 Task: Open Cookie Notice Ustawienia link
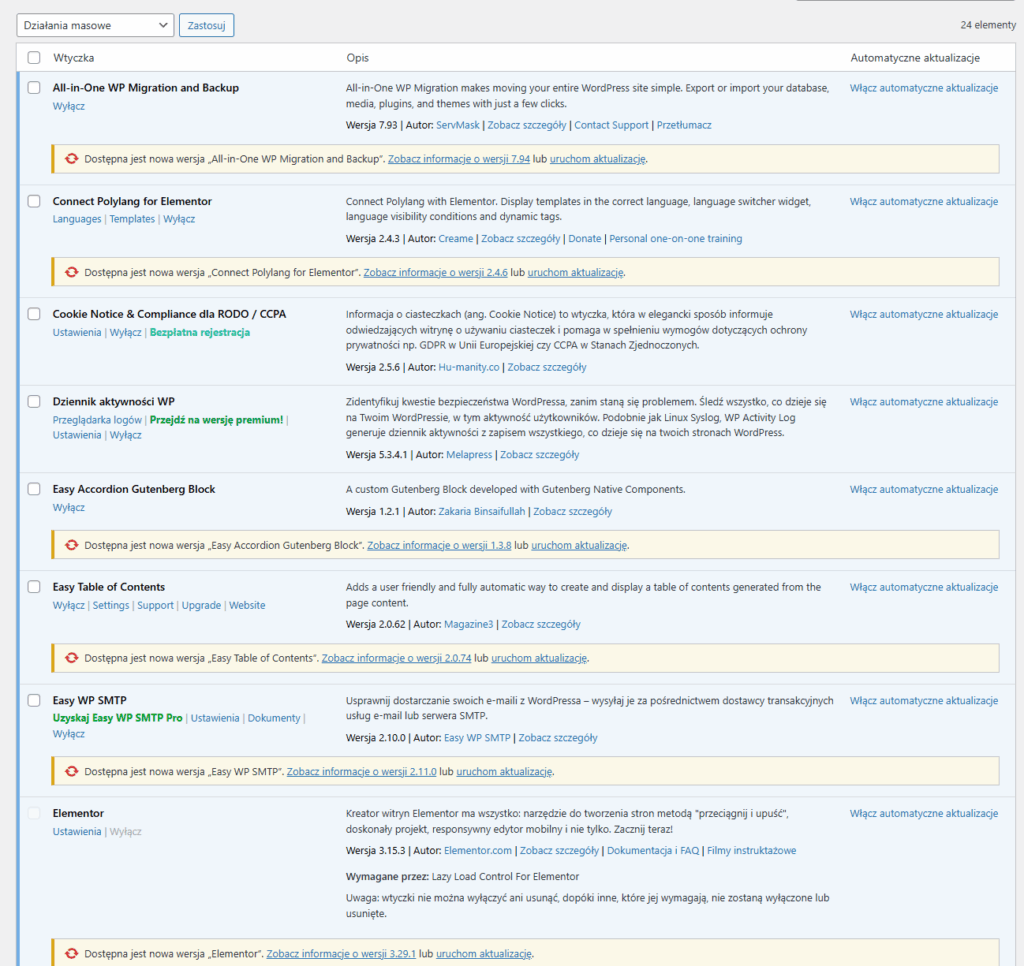(x=77, y=332)
